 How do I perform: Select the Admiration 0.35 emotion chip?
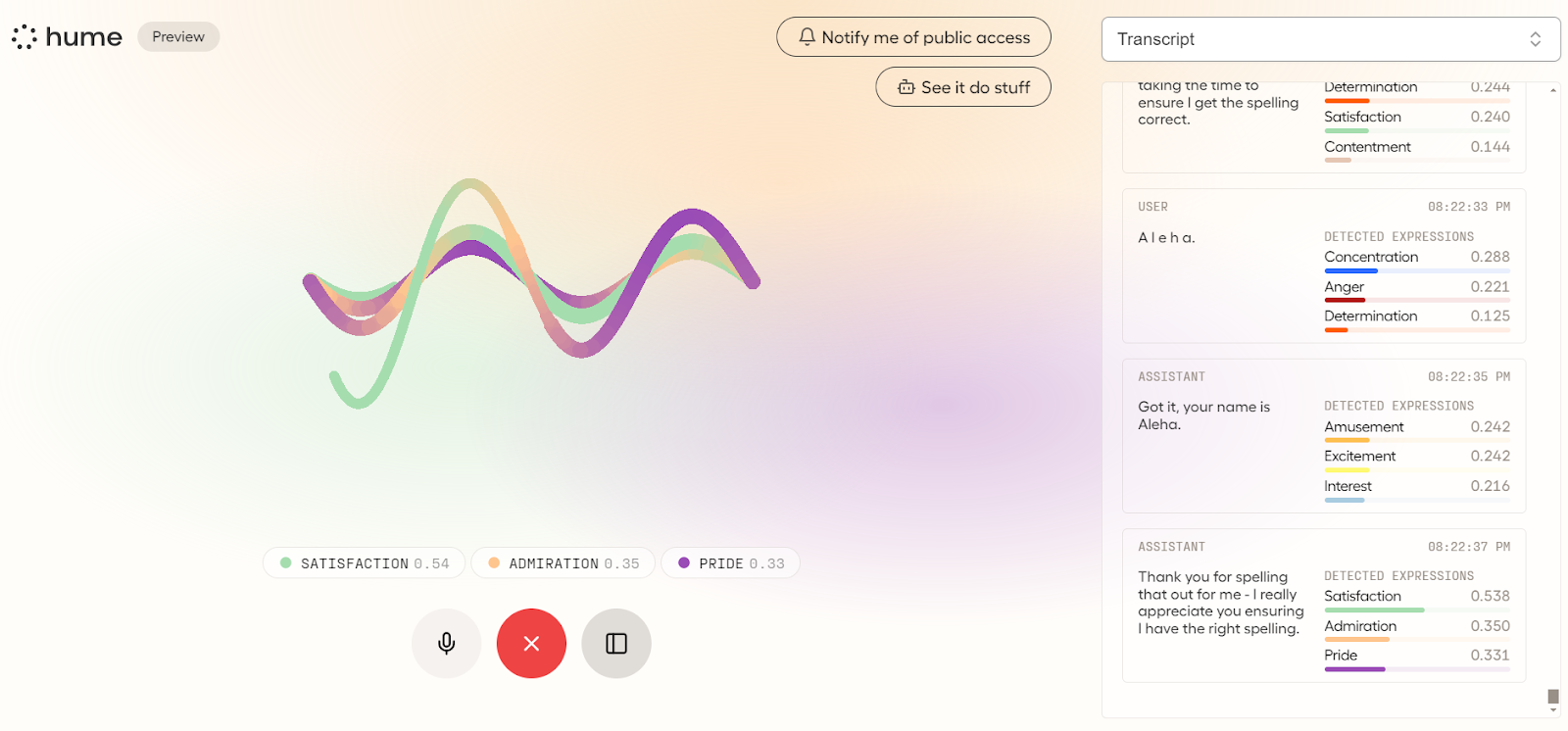[563, 563]
